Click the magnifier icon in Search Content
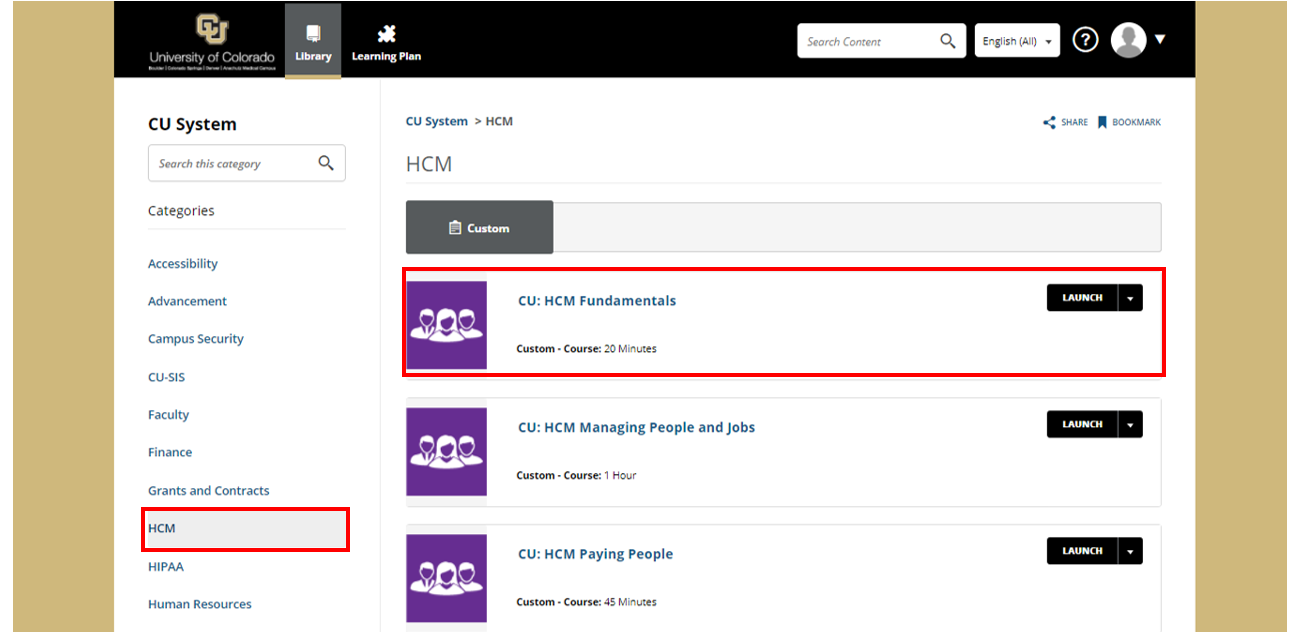Viewport: 1300px width, 633px height. pyautogui.click(x=948, y=41)
